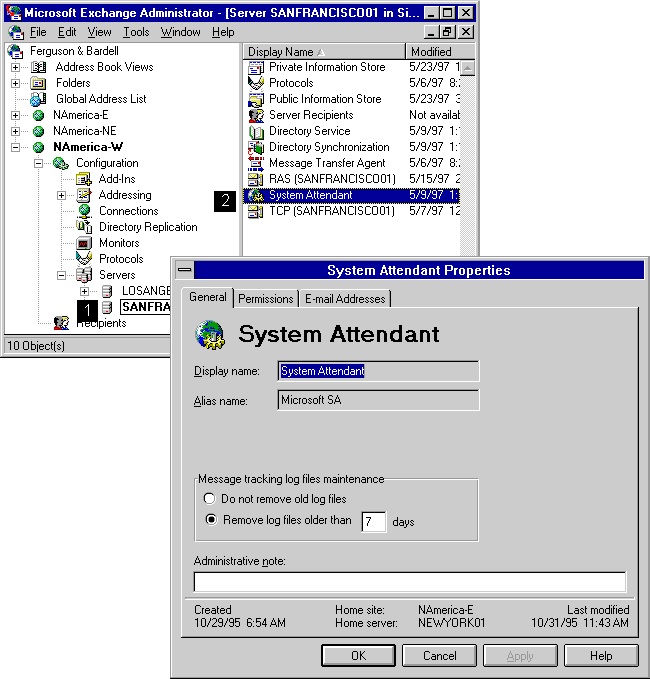
Task: Open the View menu
Action: click(99, 32)
